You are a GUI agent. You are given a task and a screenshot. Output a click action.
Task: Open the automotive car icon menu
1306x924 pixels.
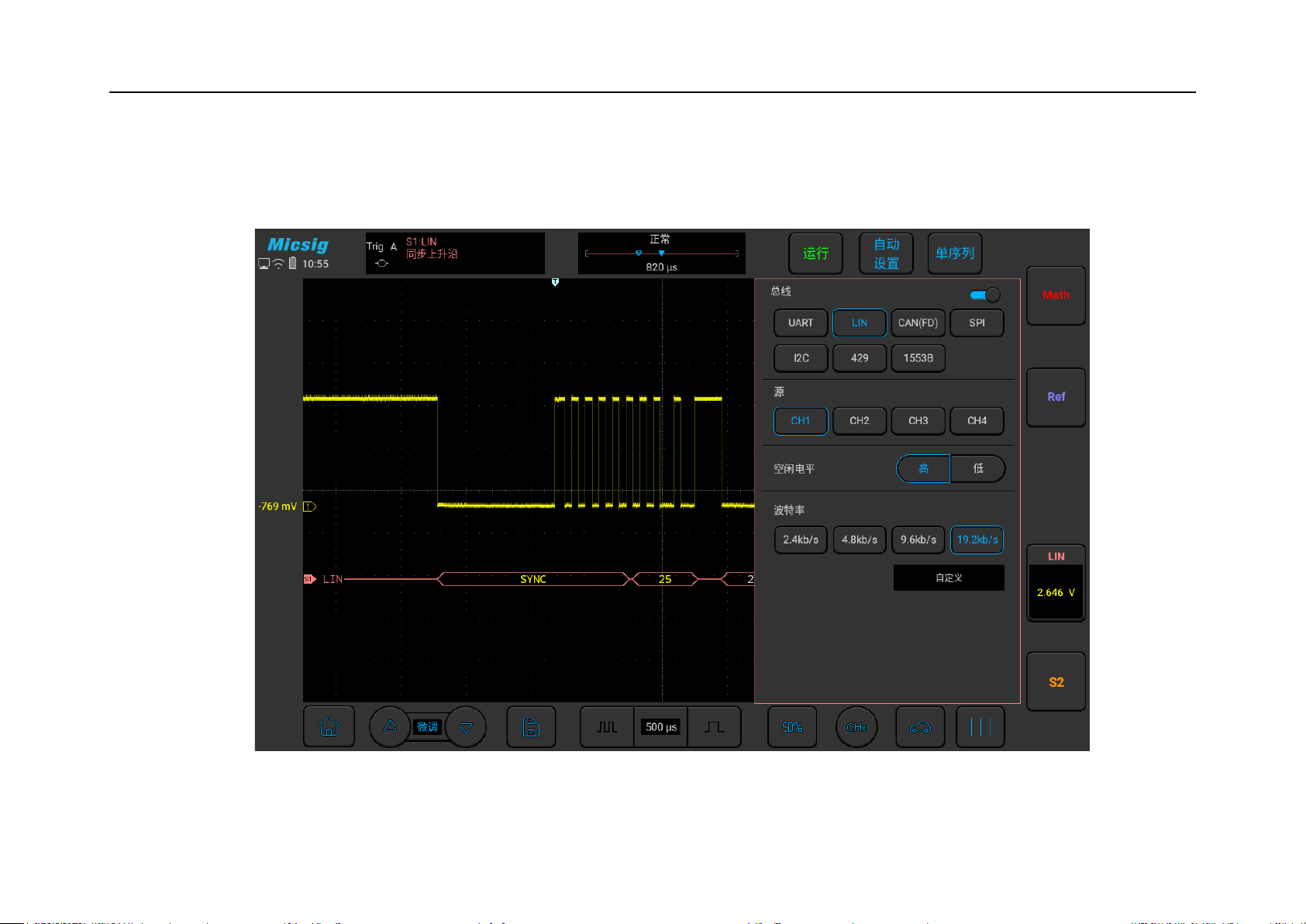(x=920, y=726)
